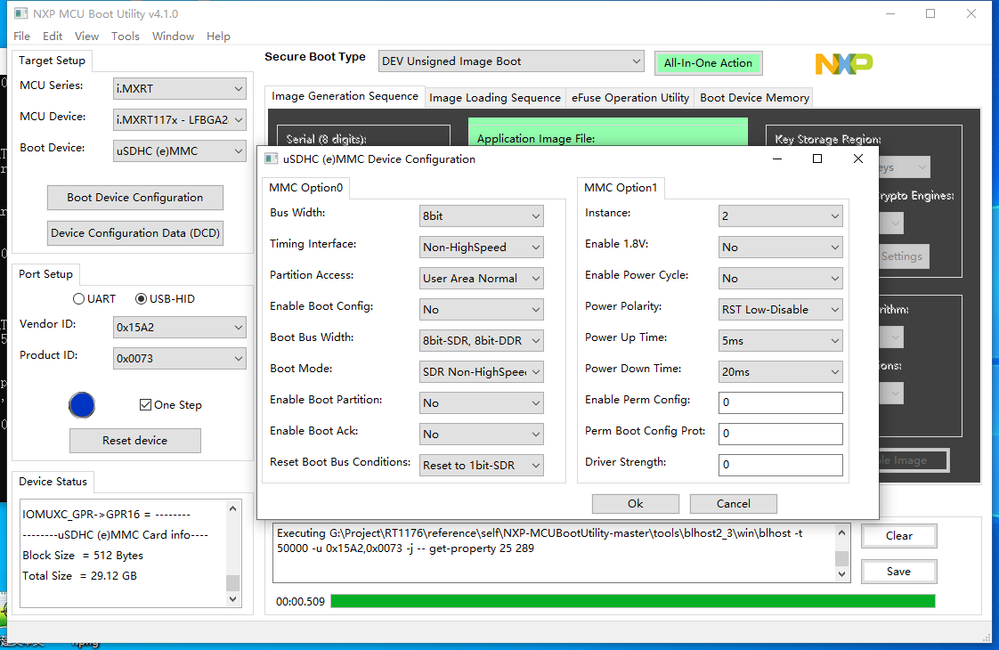999x650 pixels.
Task: Open the Timing Interface dropdown
Action: [x=481, y=247]
